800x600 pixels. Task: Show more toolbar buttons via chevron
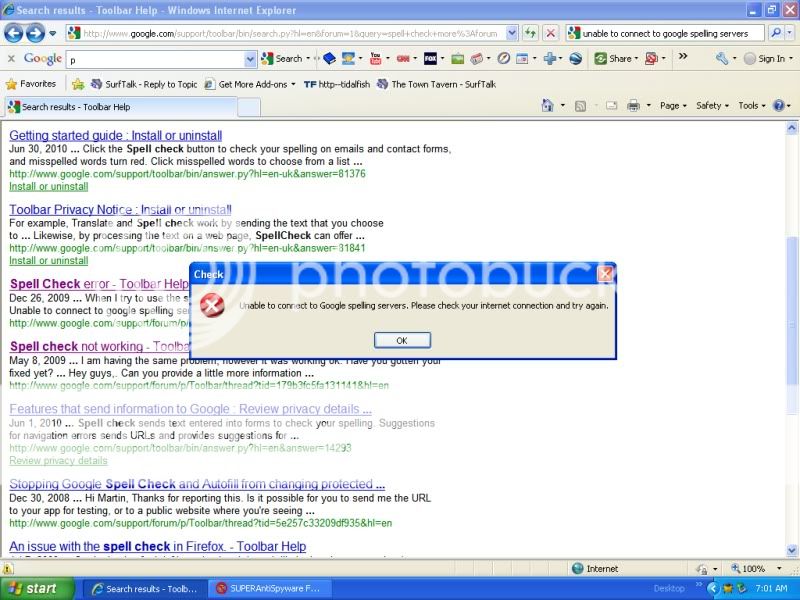pyautogui.click(x=683, y=57)
